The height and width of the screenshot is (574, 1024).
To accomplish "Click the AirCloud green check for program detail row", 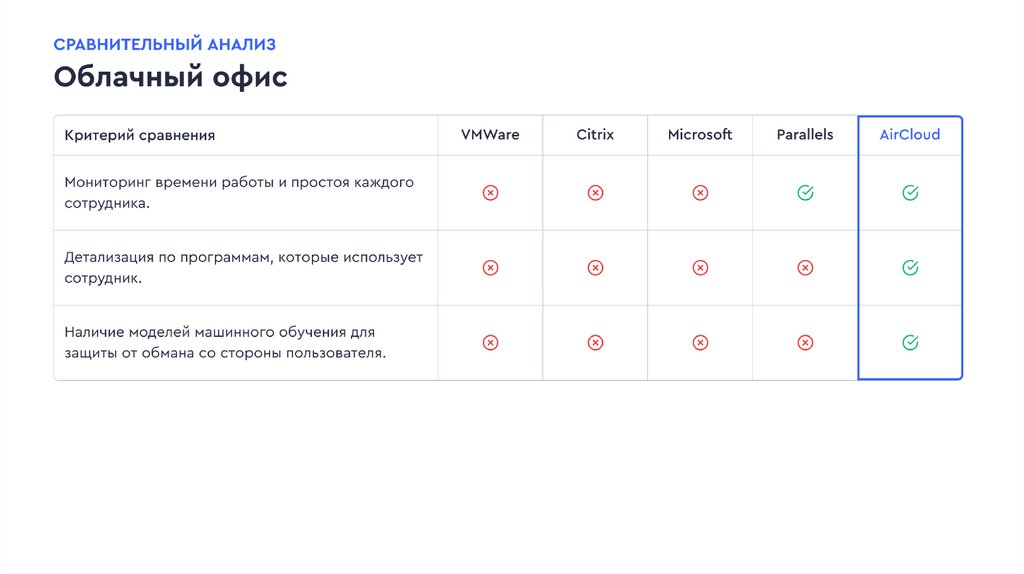I will pos(910,268).
